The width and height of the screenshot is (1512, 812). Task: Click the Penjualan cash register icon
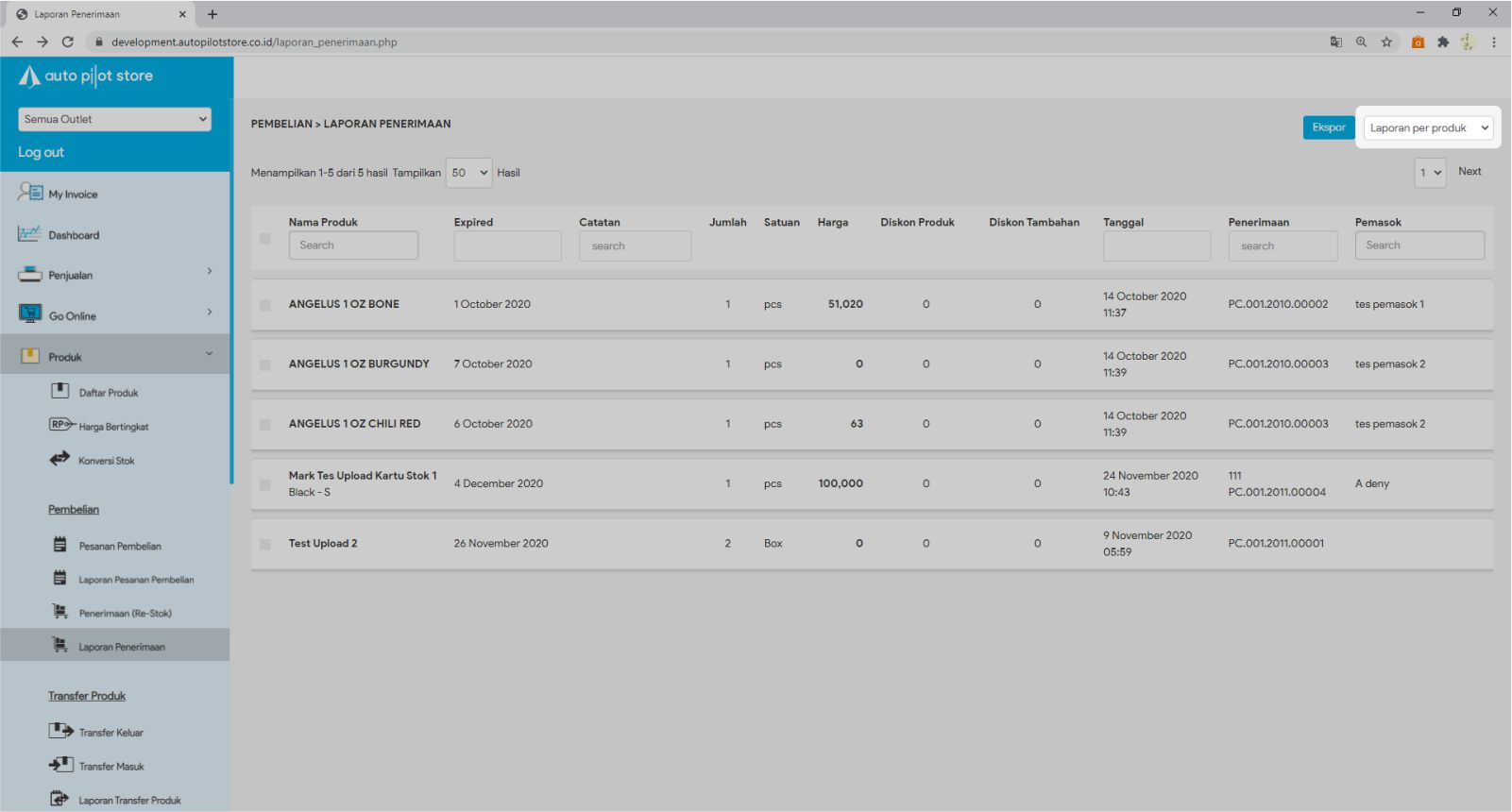pos(29,275)
